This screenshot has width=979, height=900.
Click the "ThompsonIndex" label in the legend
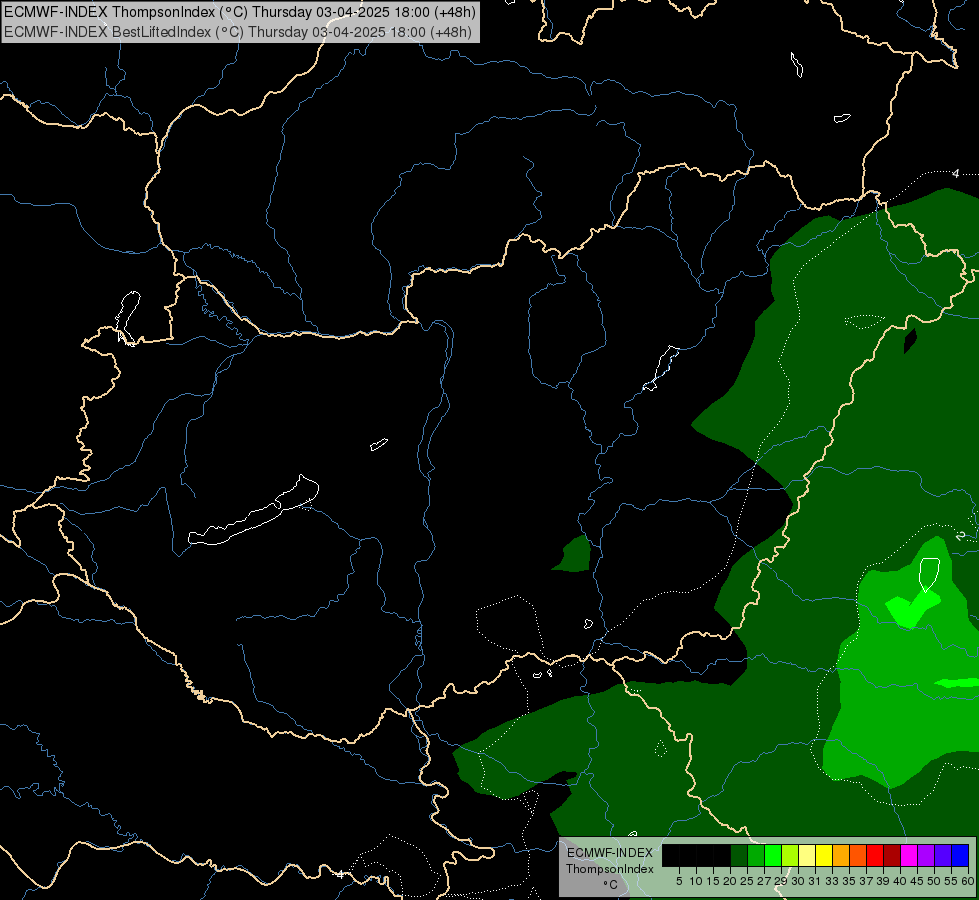point(610,869)
